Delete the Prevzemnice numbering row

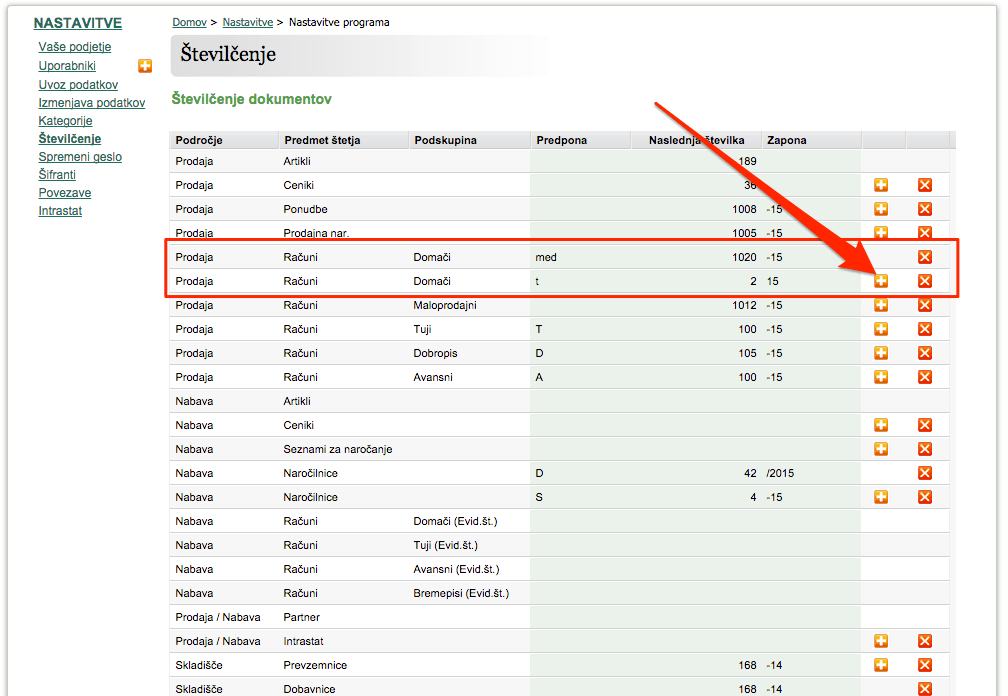[x=924, y=665]
